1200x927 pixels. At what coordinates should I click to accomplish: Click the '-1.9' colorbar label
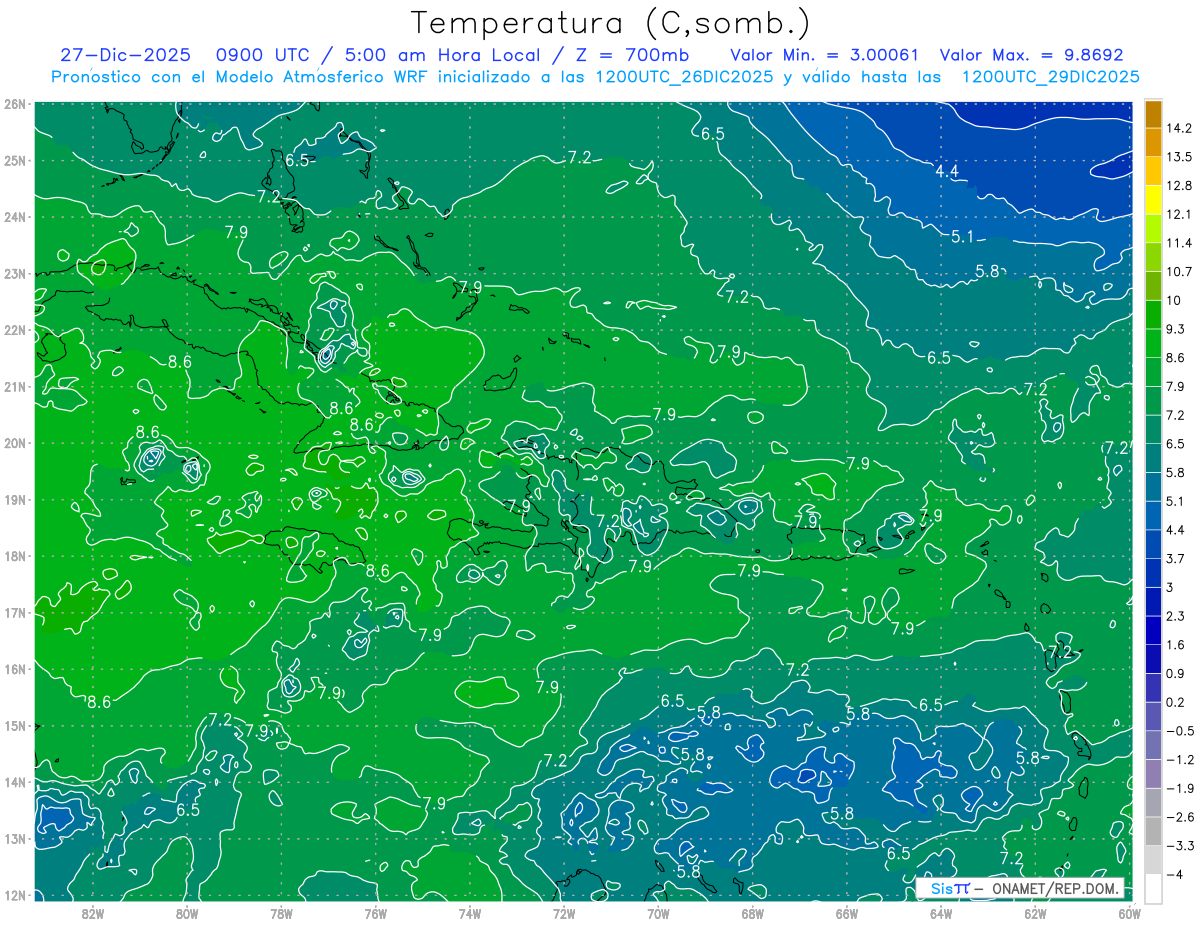(x=1179, y=788)
